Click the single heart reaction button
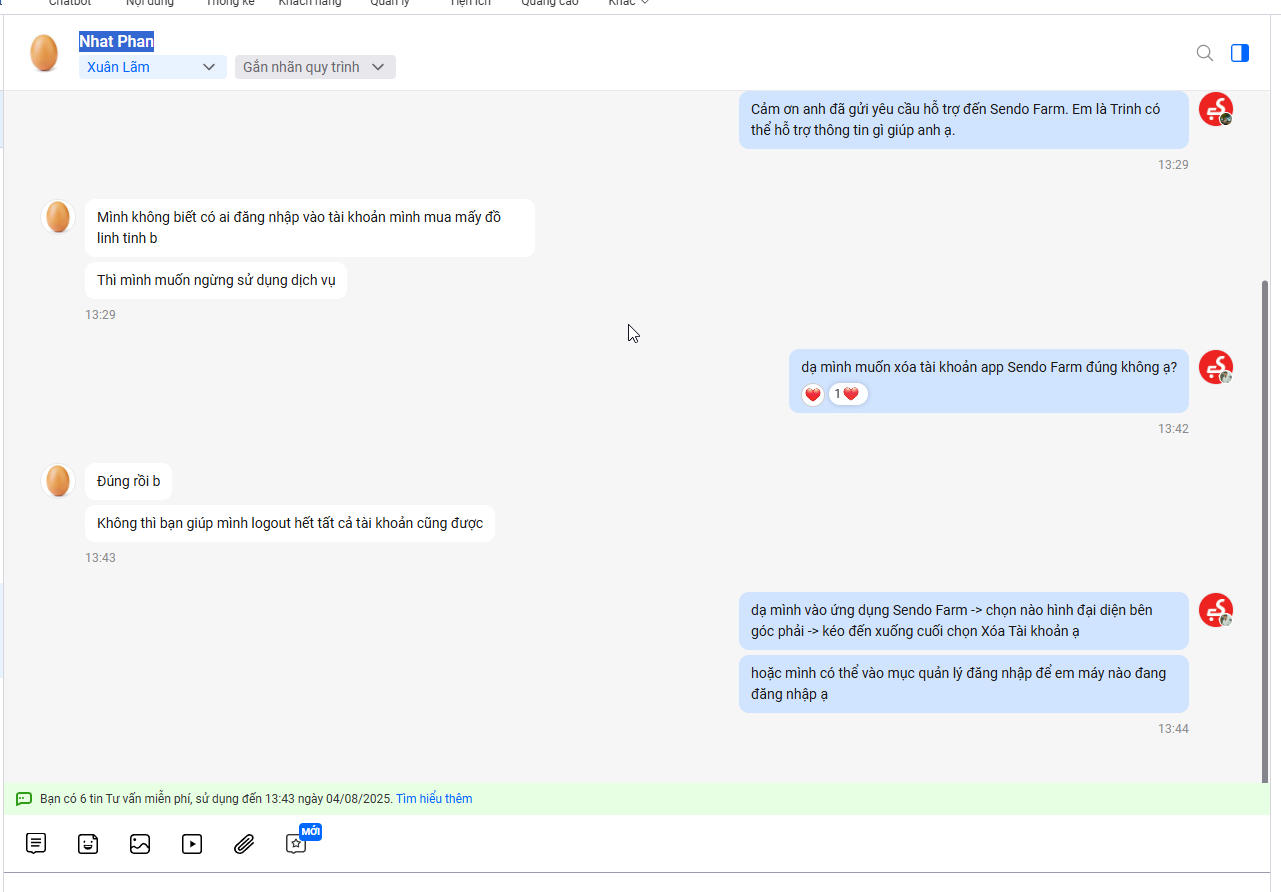The width and height of the screenshot is (1281, 892). tap(813, 395)
